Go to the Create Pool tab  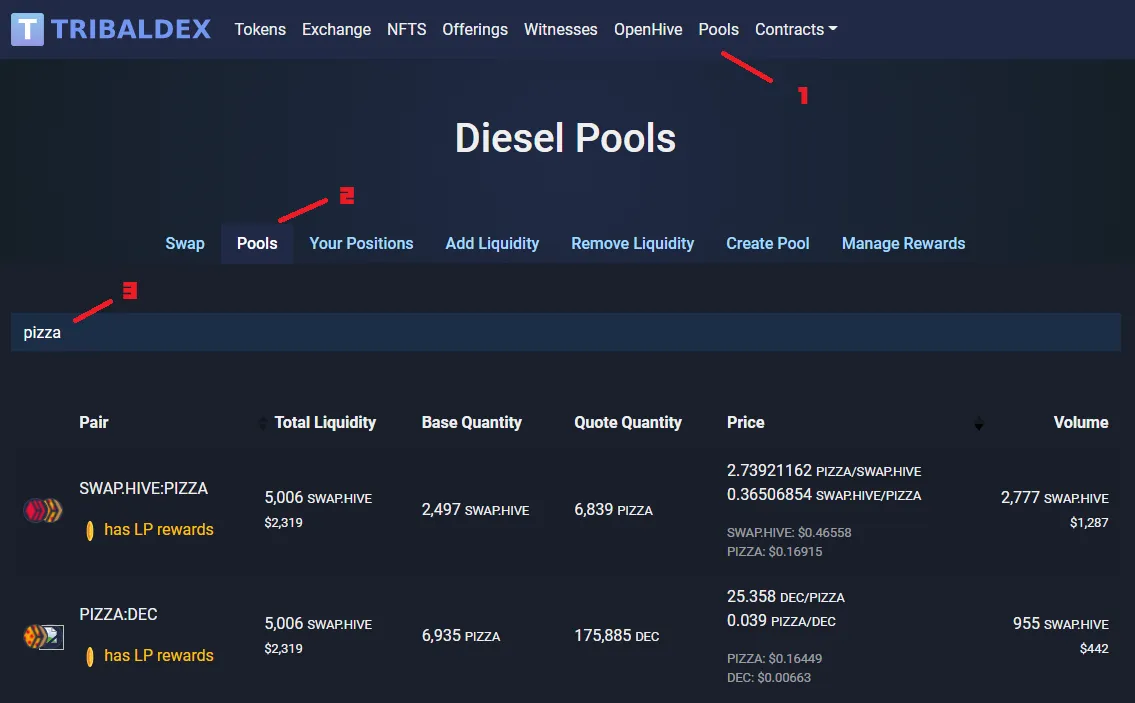coord(768,243)
